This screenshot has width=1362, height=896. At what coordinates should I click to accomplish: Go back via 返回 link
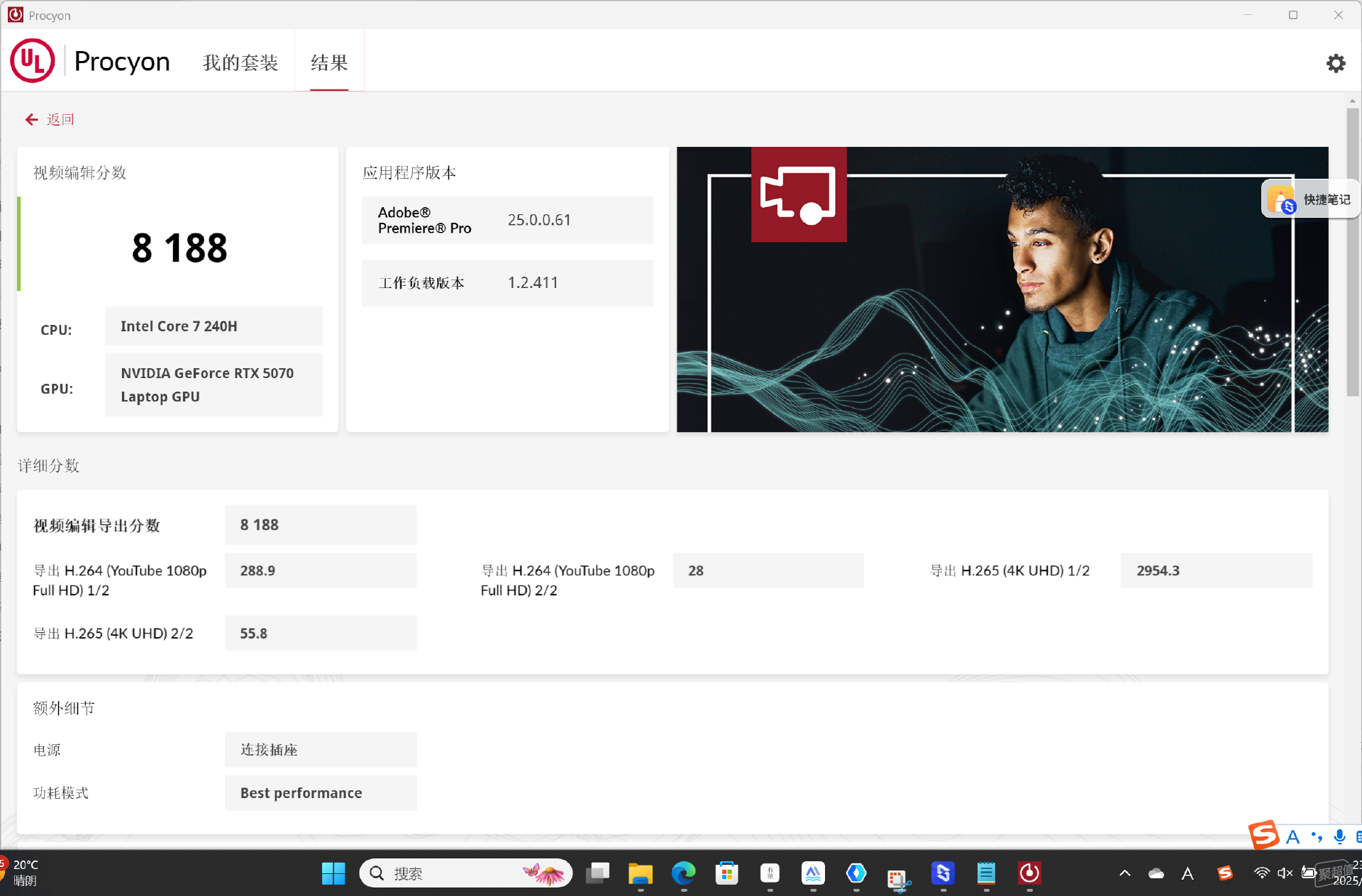(x=60, y=120)
